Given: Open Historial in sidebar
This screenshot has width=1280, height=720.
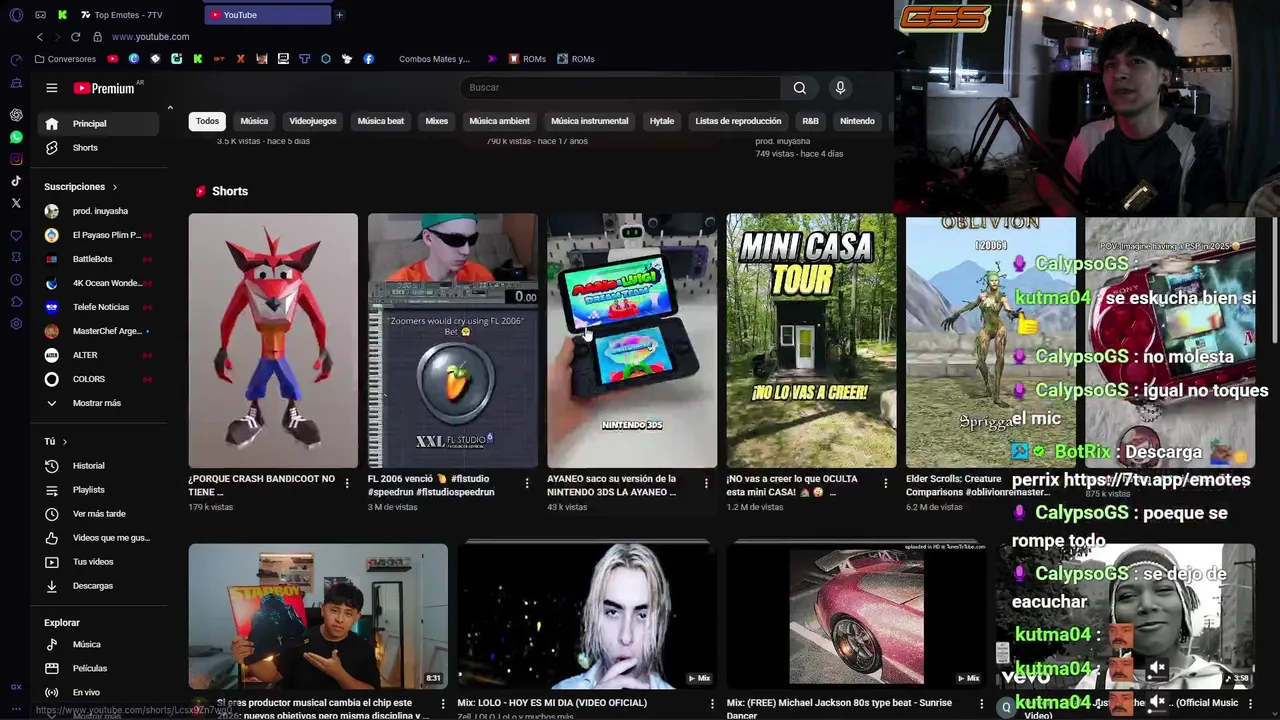Looking at the screenshot, I should [x=98, y=466].
